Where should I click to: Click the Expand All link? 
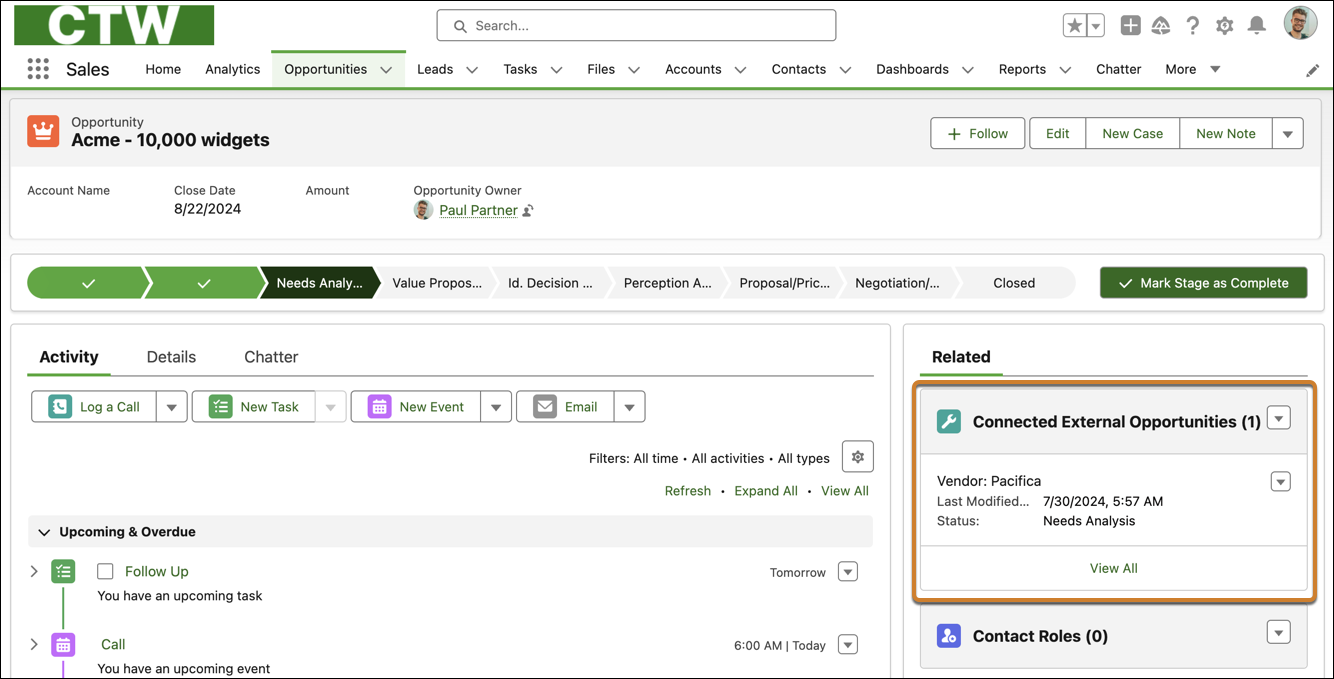point(766,491)
